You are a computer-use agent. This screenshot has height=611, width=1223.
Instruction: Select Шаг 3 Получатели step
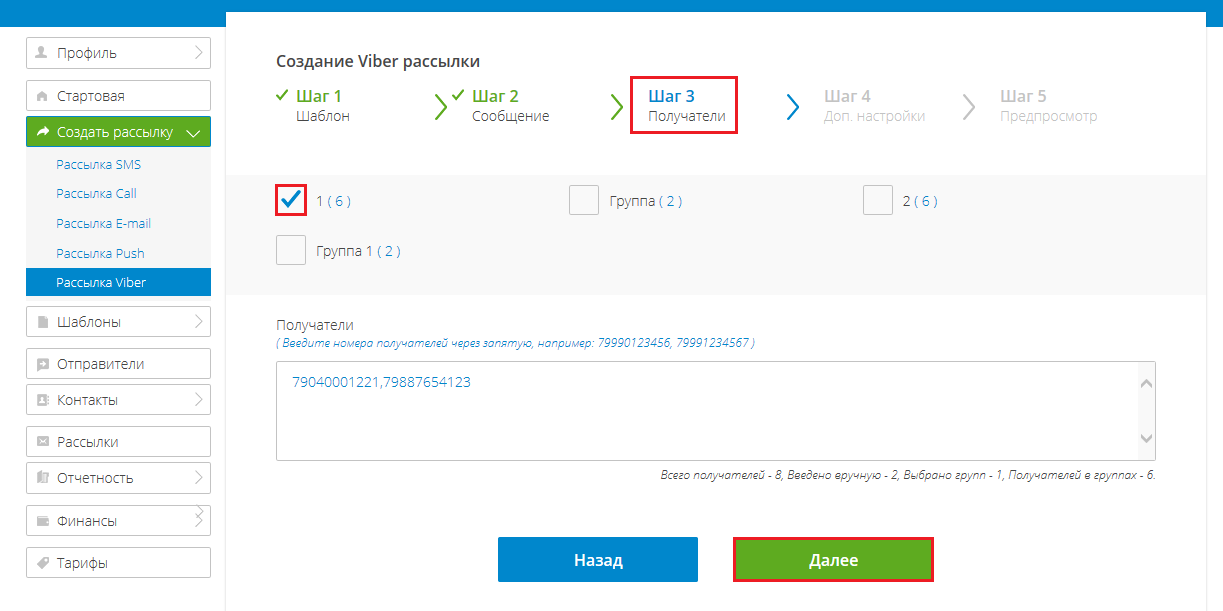point(684,106)
